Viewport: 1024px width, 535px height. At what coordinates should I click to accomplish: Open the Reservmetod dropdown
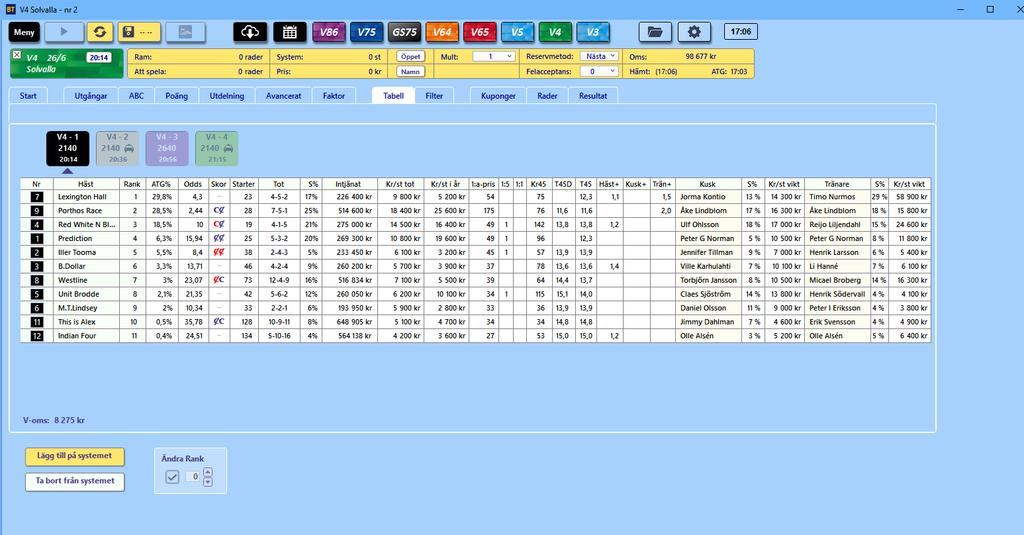point(600,57)
